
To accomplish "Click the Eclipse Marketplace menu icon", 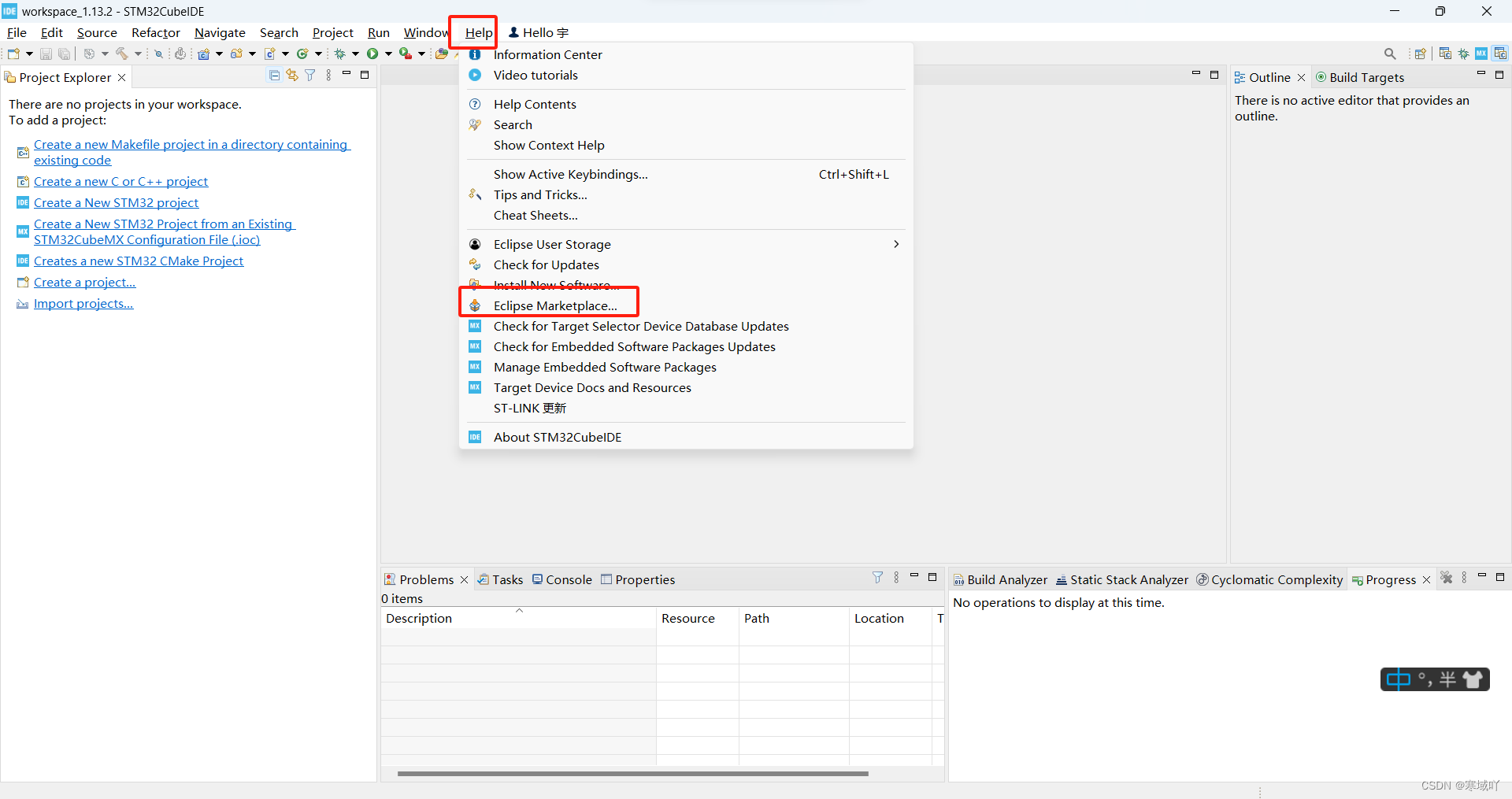I will (x=475, y=305).
